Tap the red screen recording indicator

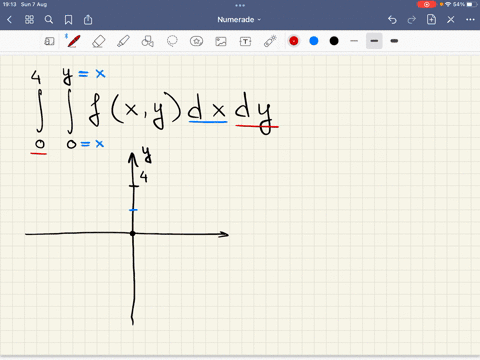click(x=426, y=4)
